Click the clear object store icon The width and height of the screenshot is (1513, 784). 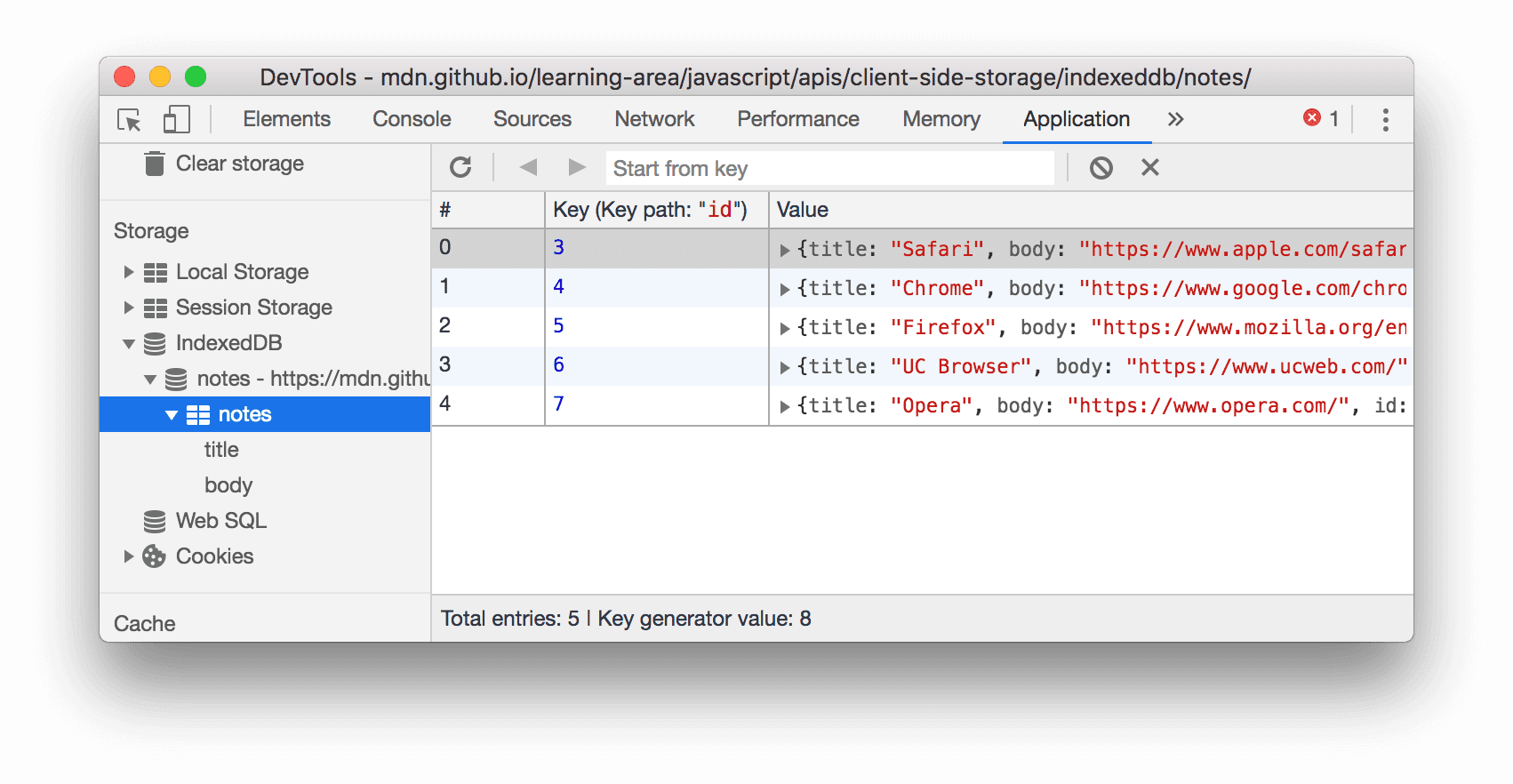click(x=1101, y=167)
